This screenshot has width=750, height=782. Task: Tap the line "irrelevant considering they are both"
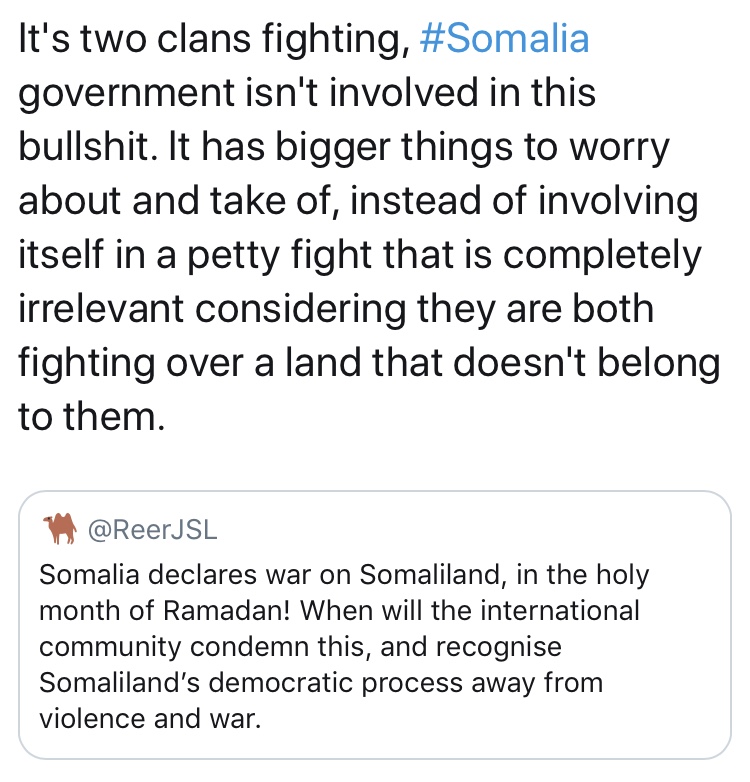point(336,309)
